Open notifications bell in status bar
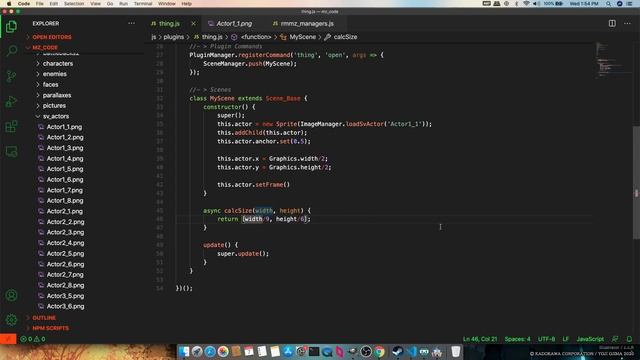This screenshot has height=360, width=640. point(629,339)
